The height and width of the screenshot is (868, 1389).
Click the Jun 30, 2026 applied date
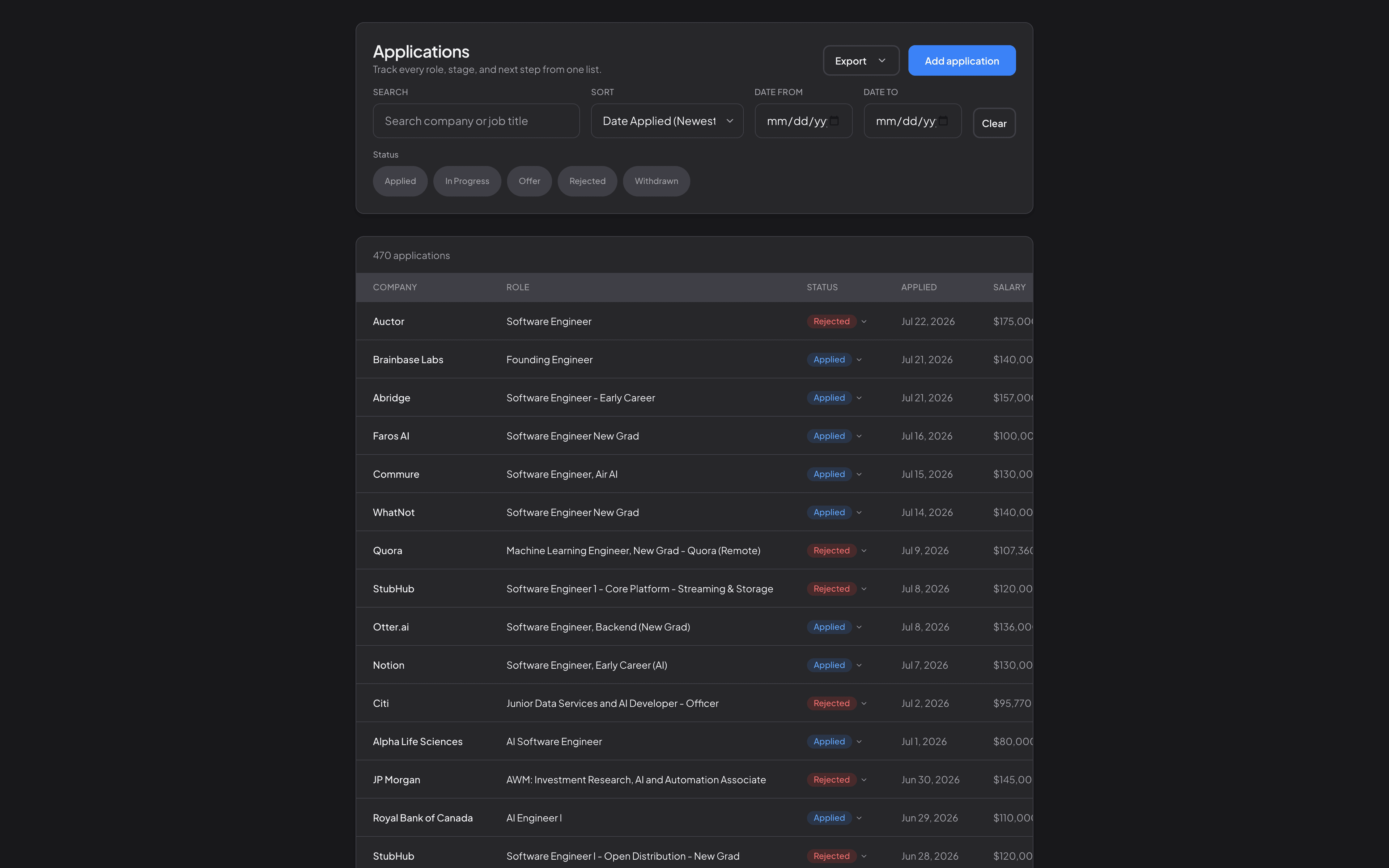pyautogui.click(x=930, y=780)
